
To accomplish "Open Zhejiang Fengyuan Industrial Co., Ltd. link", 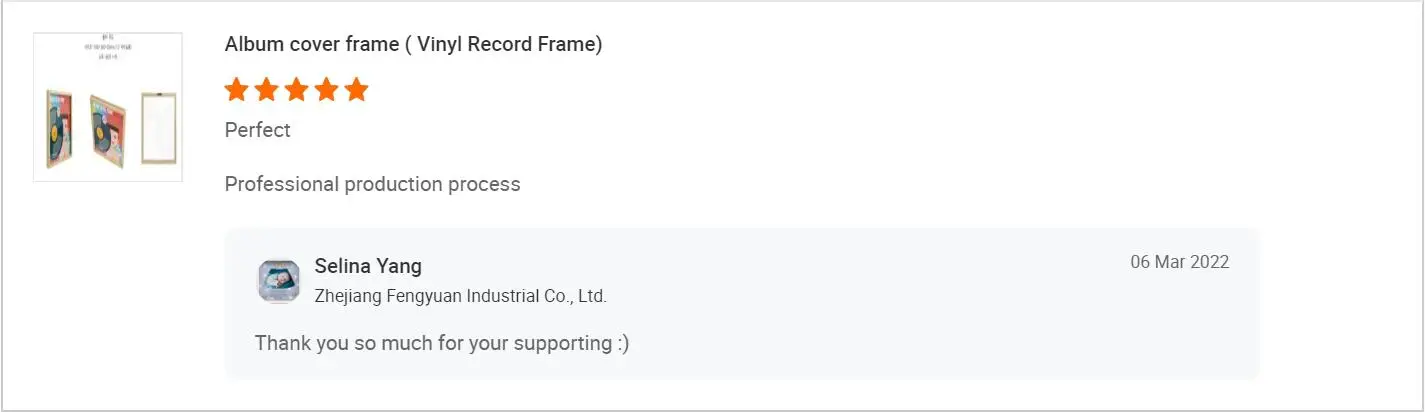I will click(460, 296).
